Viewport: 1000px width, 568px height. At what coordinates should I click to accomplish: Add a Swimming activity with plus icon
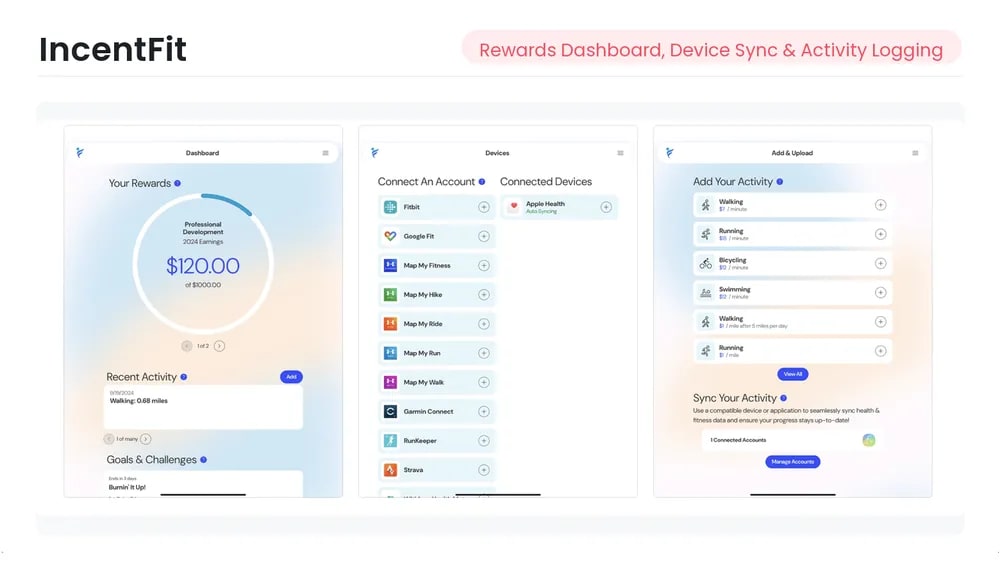881,293
